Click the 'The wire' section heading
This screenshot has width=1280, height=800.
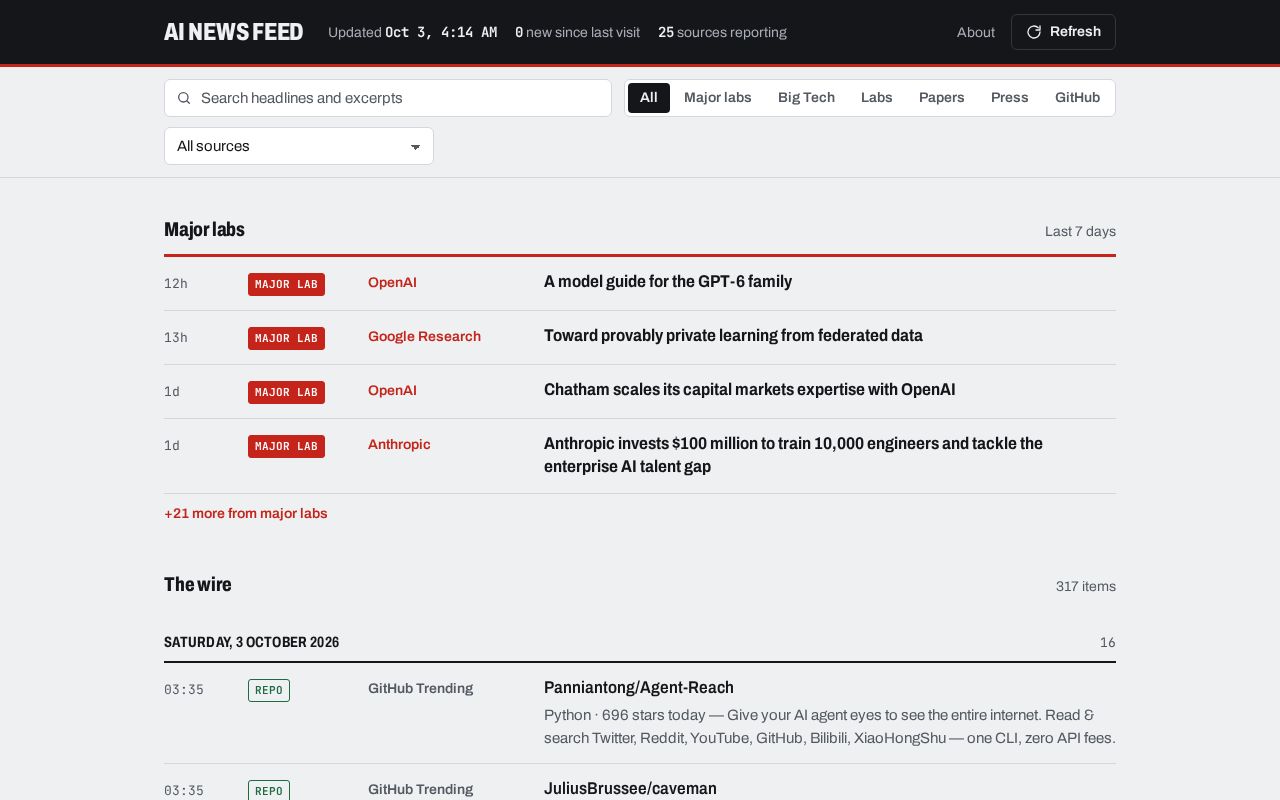198,585
